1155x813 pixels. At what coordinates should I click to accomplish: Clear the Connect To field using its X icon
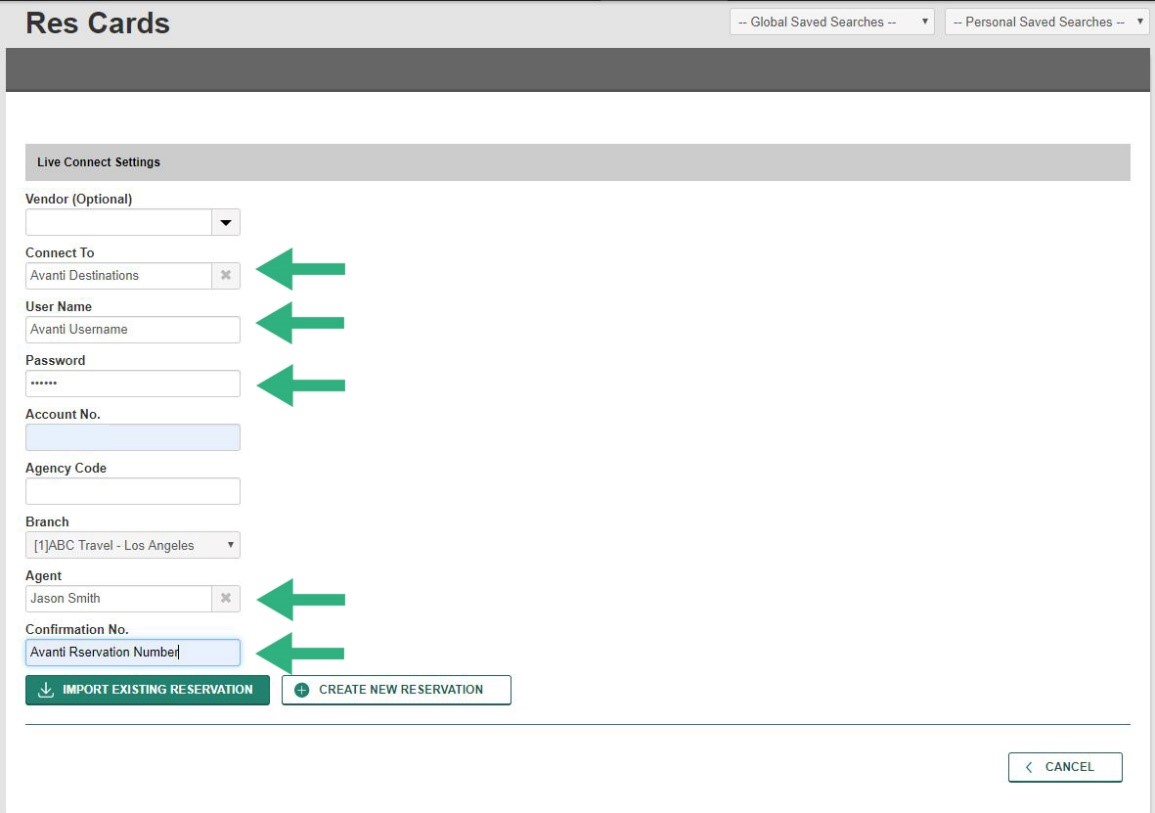click(x=226, y=275)
